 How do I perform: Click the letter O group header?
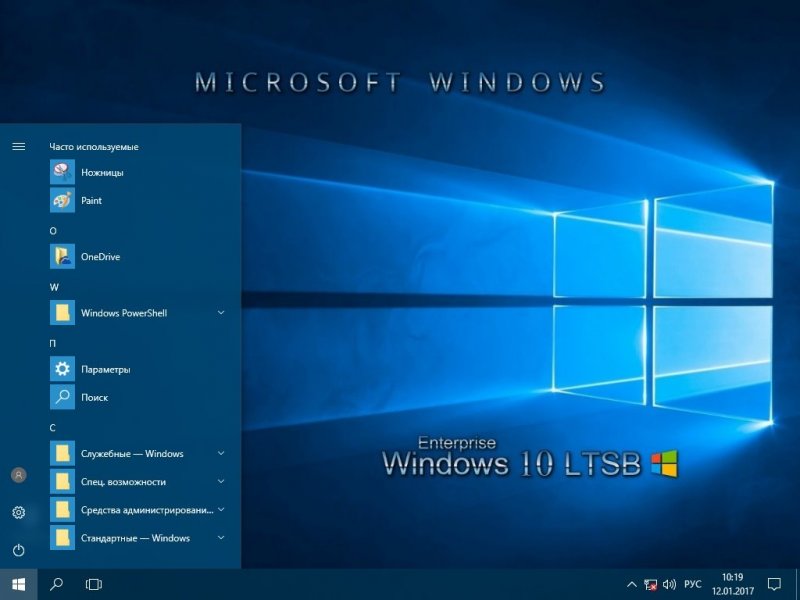(53, 231)
